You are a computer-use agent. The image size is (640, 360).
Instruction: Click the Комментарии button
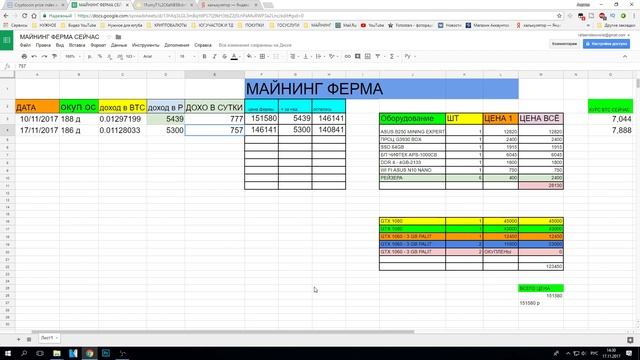pyautogui.click(x=564, y=44)
